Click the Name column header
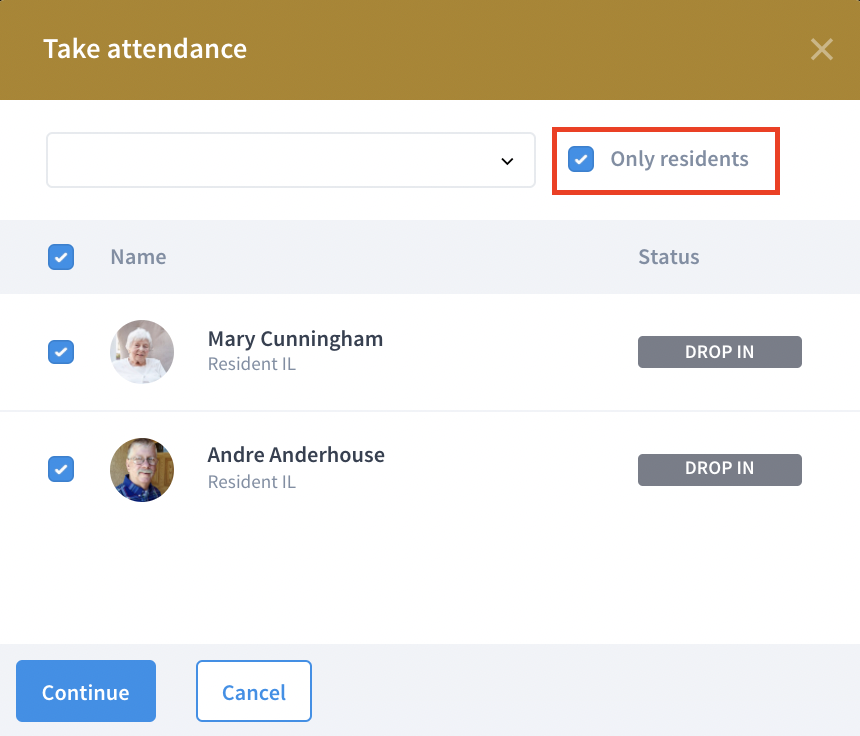This screenshot has width=860, height=736. click(x=138, y=257)
